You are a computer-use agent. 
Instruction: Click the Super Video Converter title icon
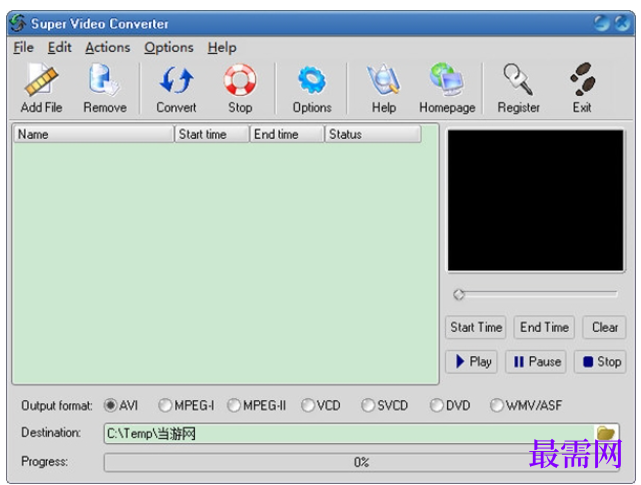click(x=18, y=23)
